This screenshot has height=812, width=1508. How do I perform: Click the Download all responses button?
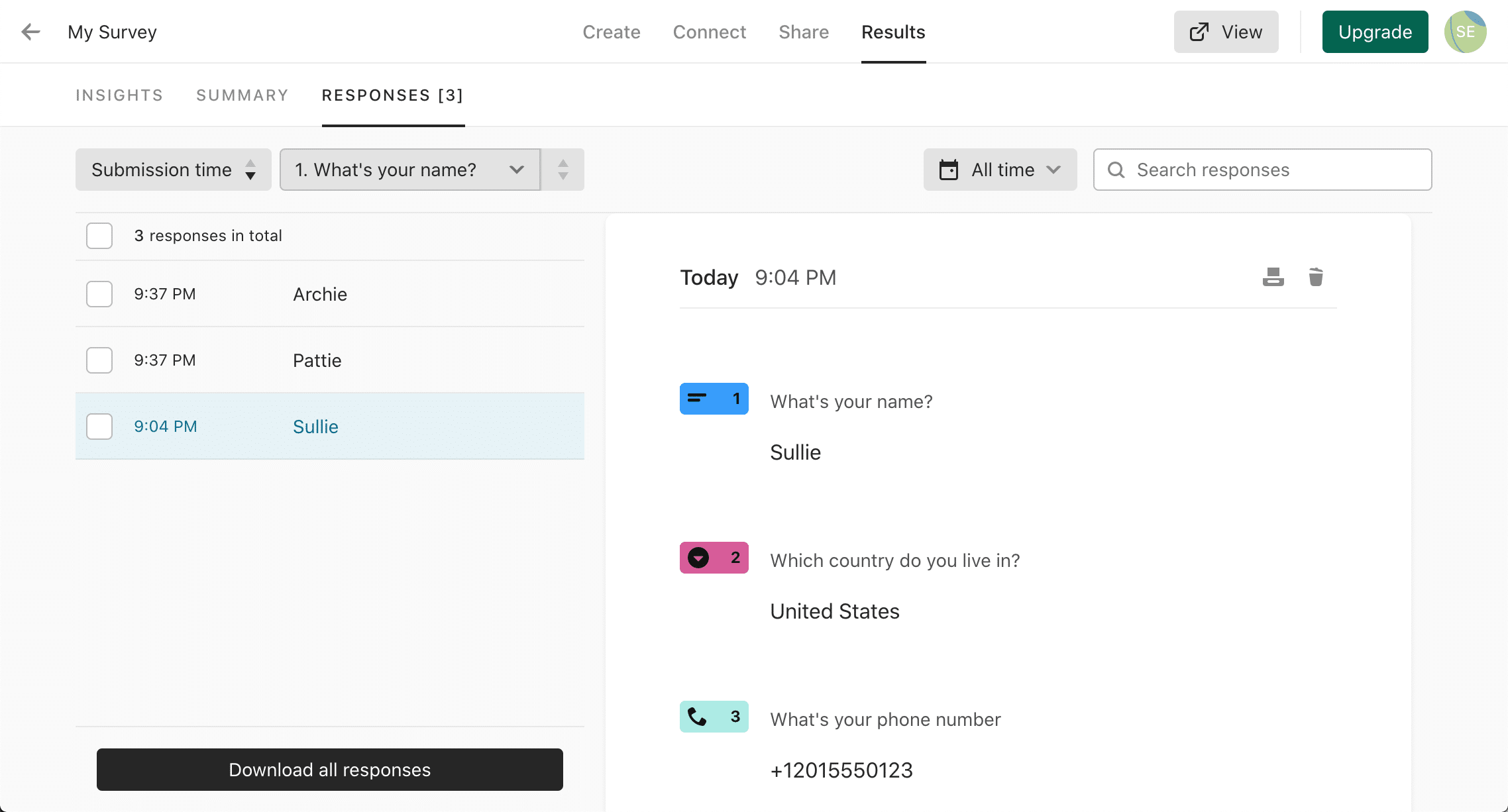point(330,770)
